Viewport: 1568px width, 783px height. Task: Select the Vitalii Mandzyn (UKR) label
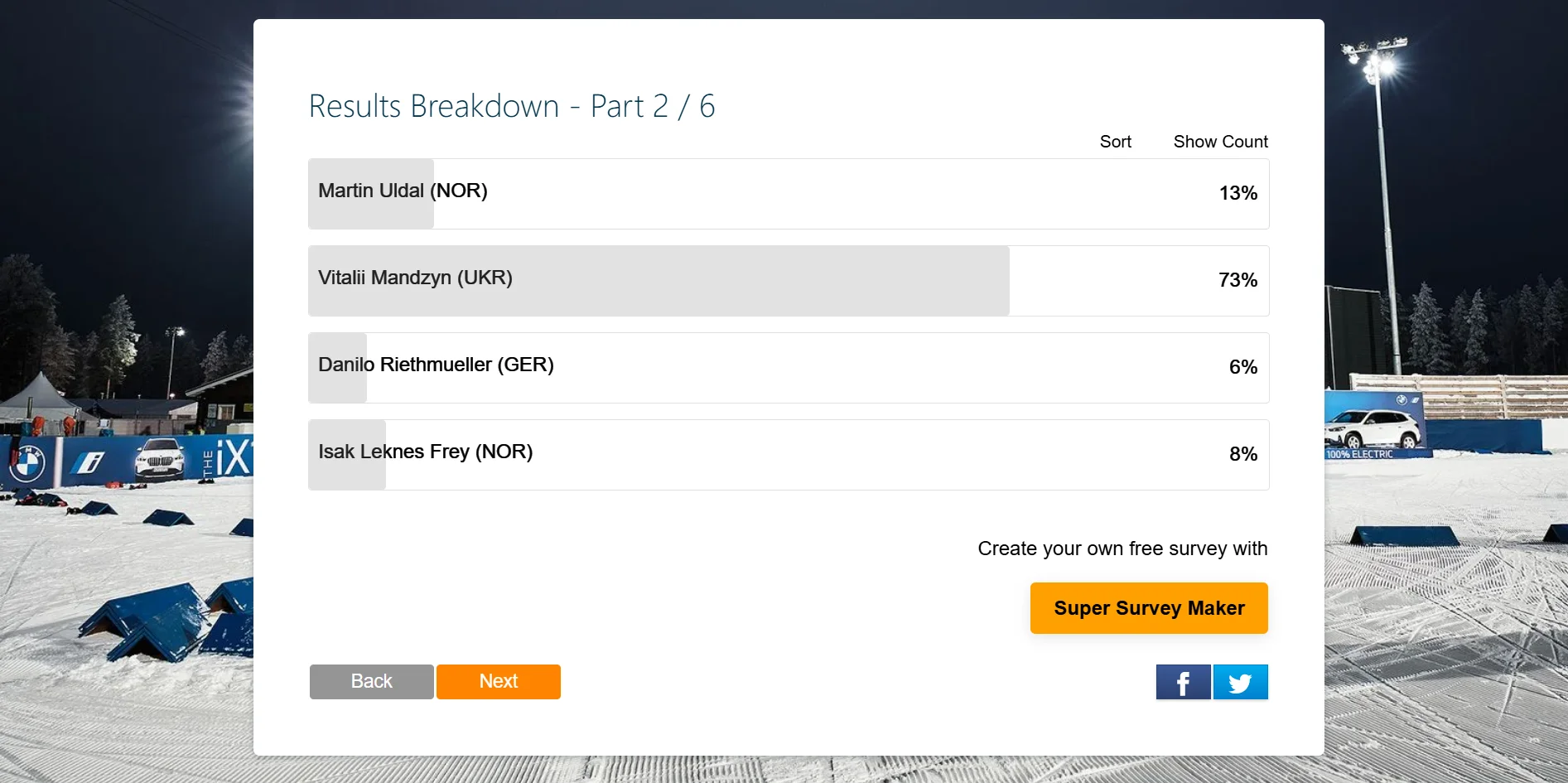415,278
